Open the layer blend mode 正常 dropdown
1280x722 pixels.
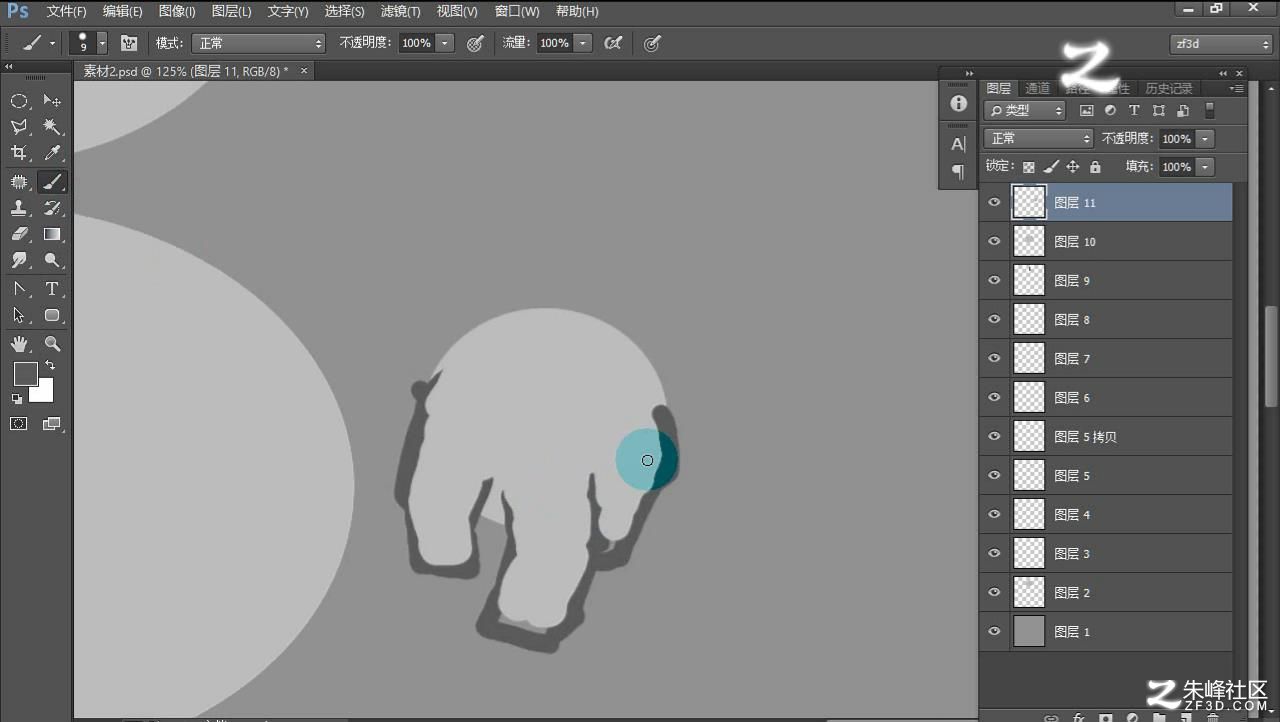tap(1039, 139)
